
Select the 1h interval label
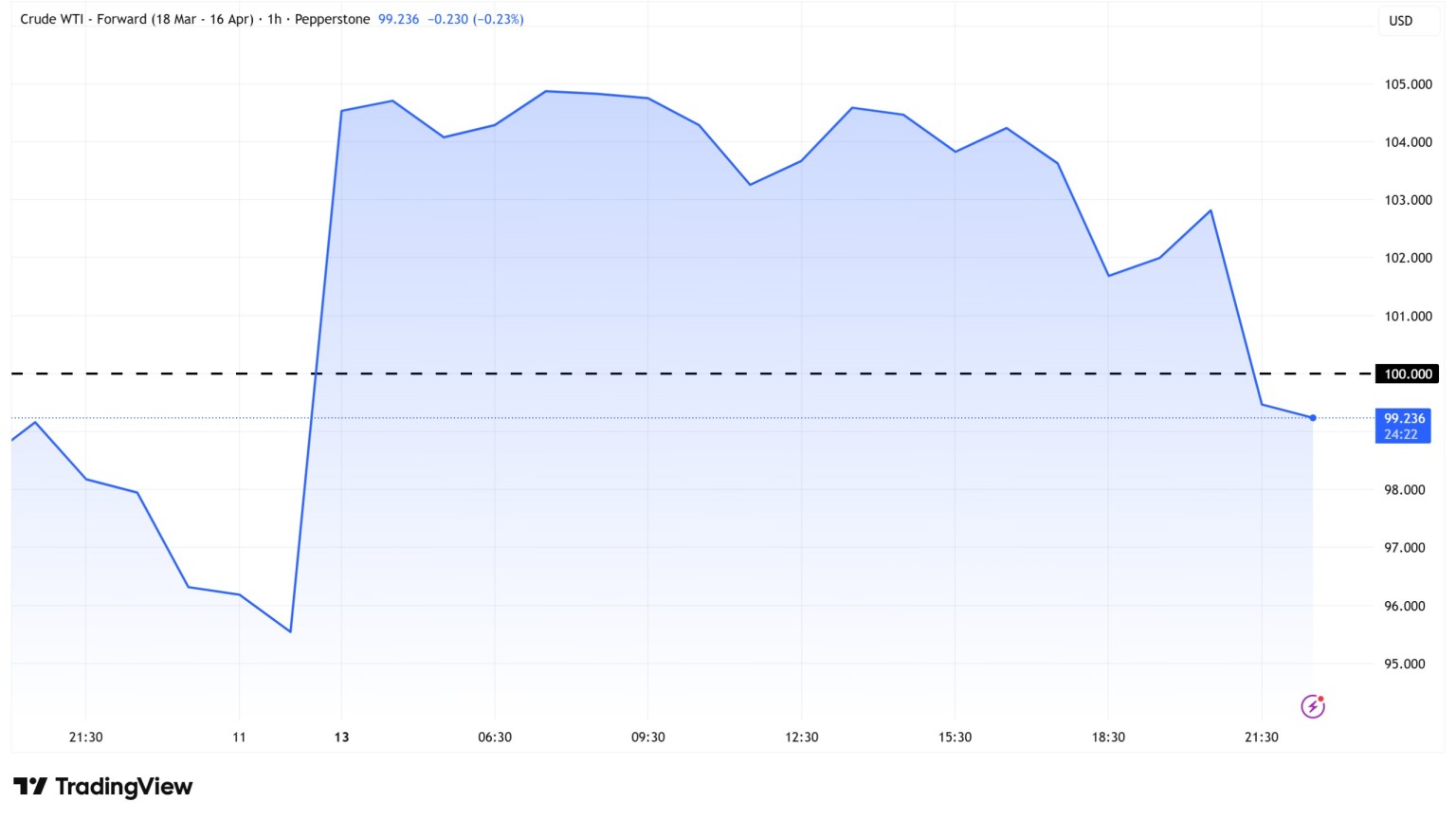click(274, 19)
